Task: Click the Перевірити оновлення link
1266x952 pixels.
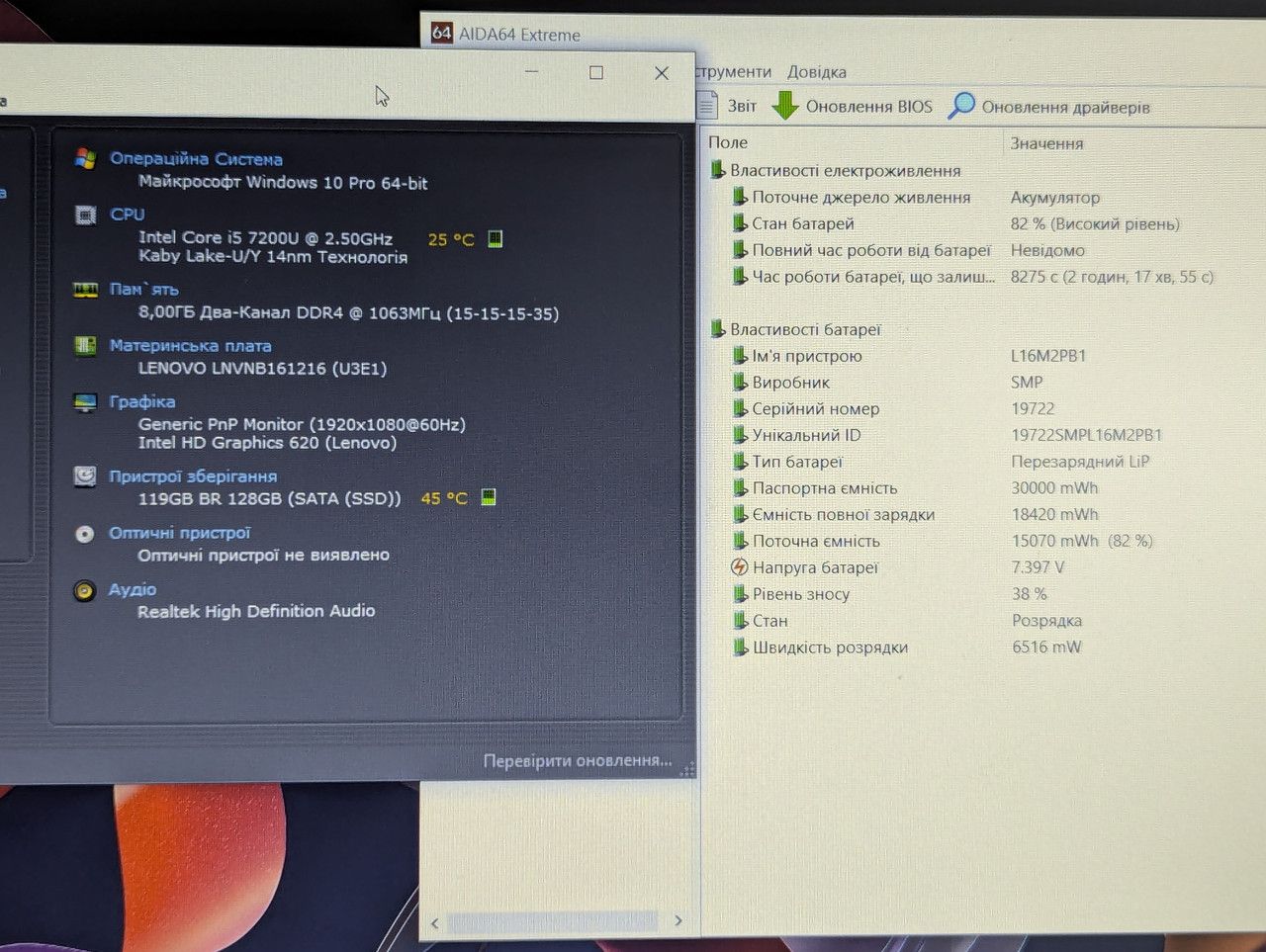Action: point(578,760)
